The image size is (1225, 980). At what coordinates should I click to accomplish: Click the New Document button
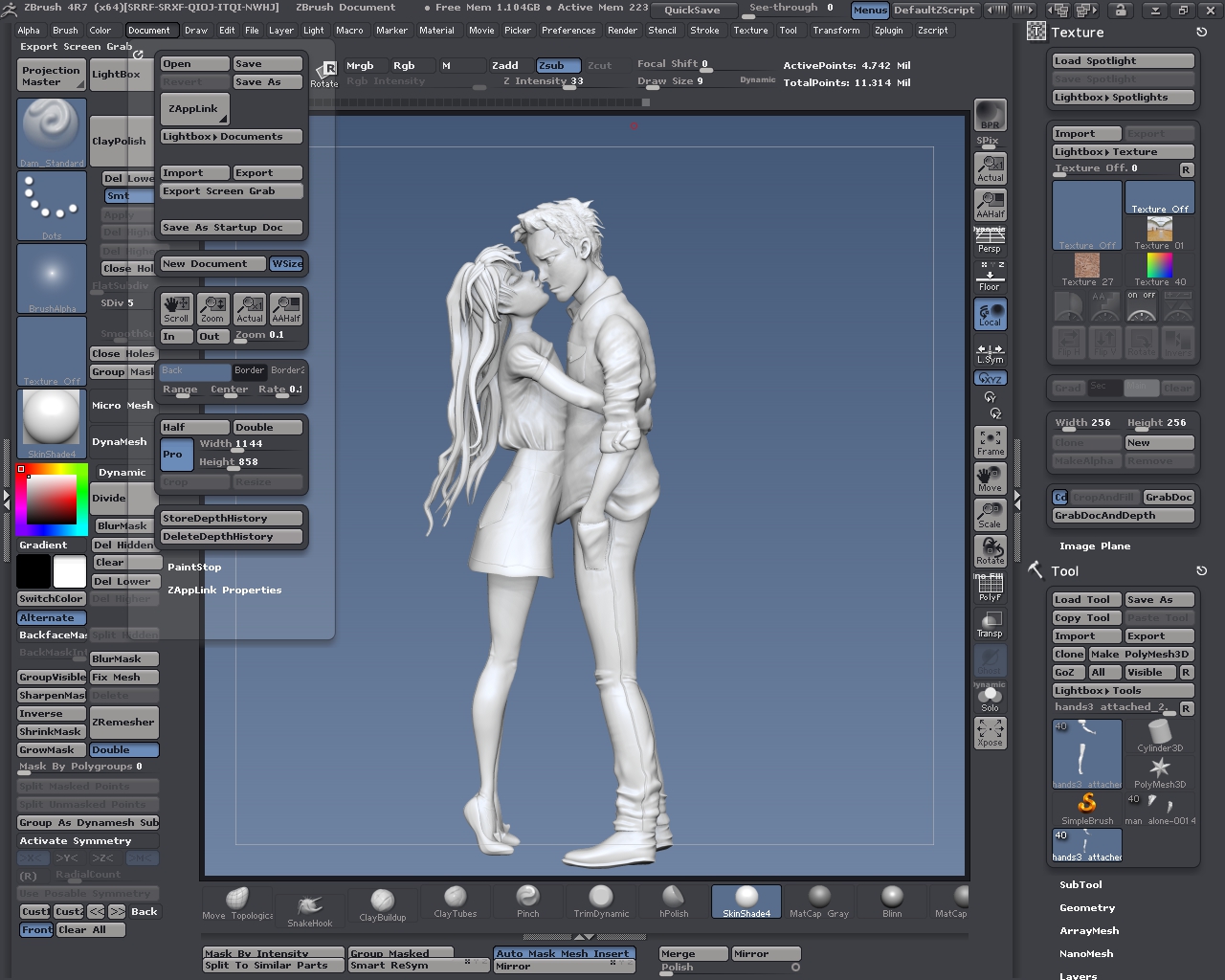click(x=212, y=263)
